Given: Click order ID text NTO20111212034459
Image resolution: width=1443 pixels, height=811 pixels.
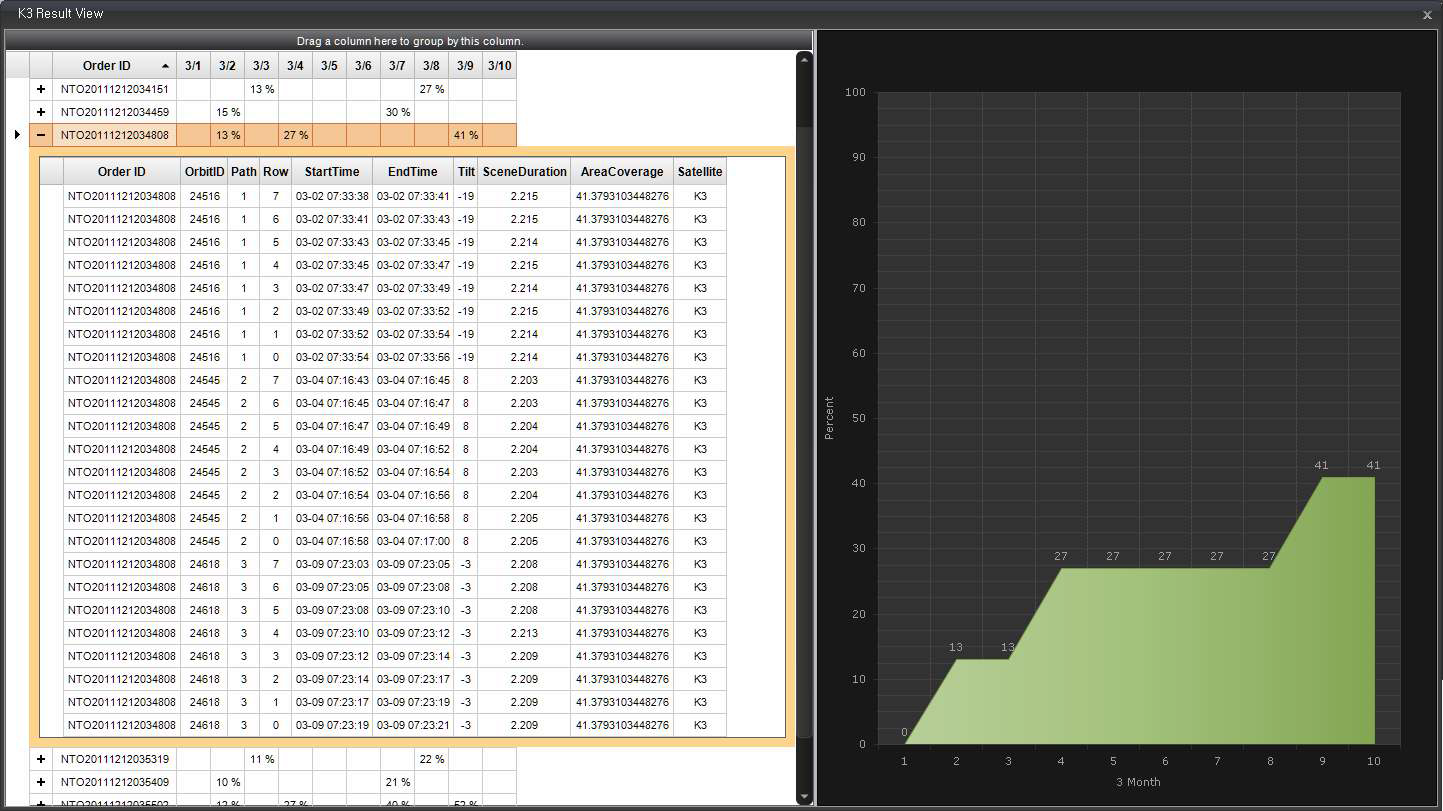Looking at the screenshot, I should [115, 112].
